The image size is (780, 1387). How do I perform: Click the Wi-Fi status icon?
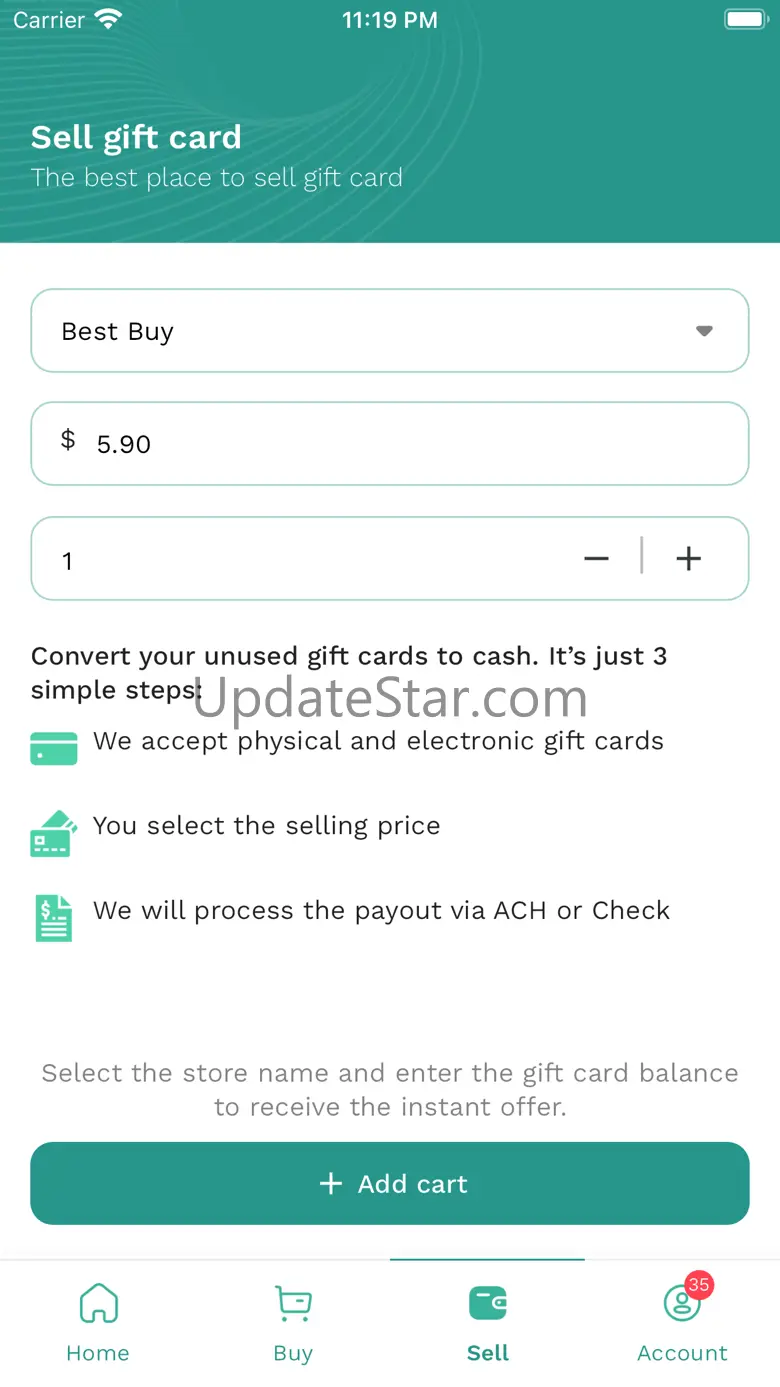click(107, 19)
